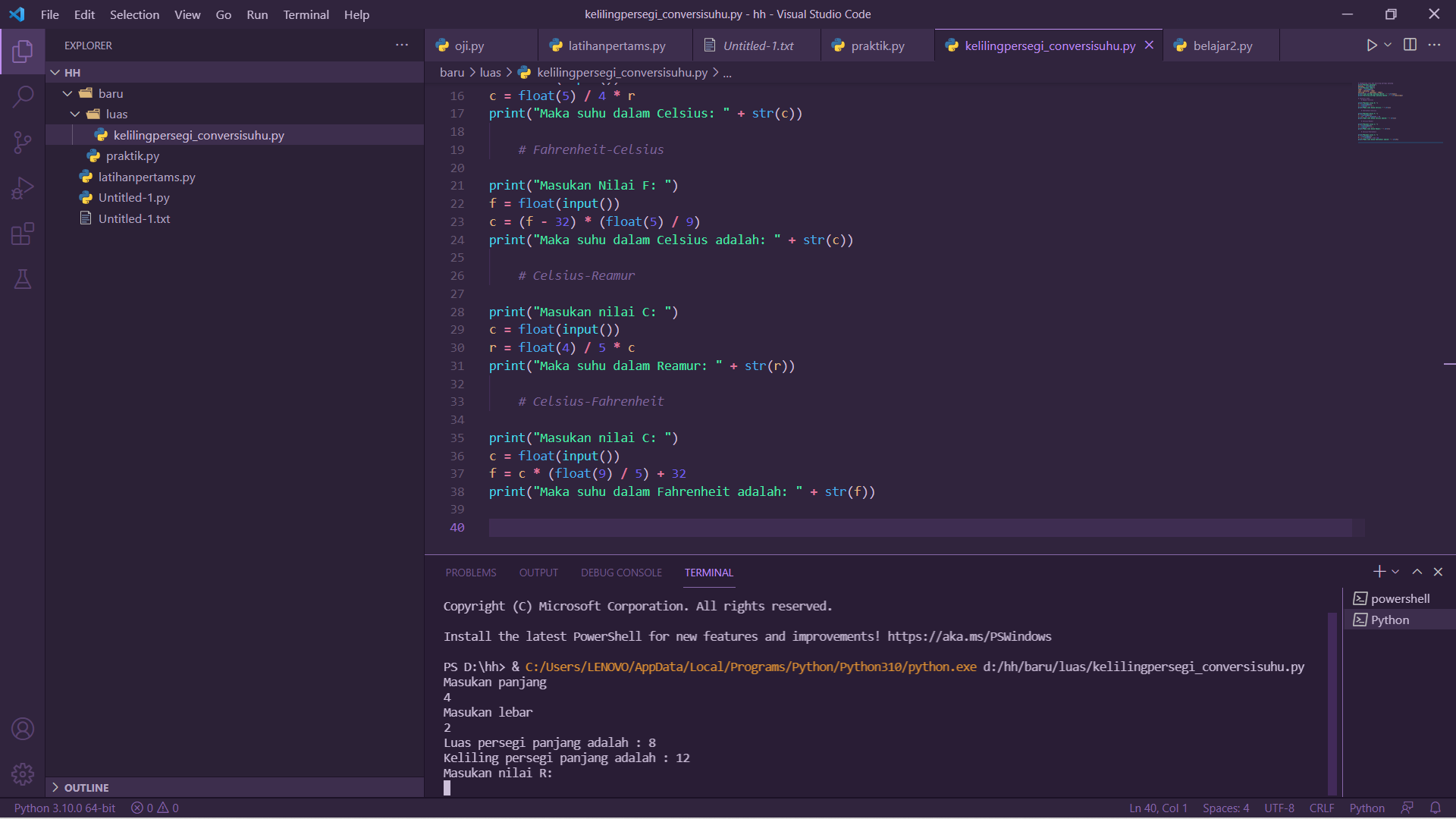Open the Explorer view in activity bar
This screenshot has height=819, width=1456.
tap(23, 52)
